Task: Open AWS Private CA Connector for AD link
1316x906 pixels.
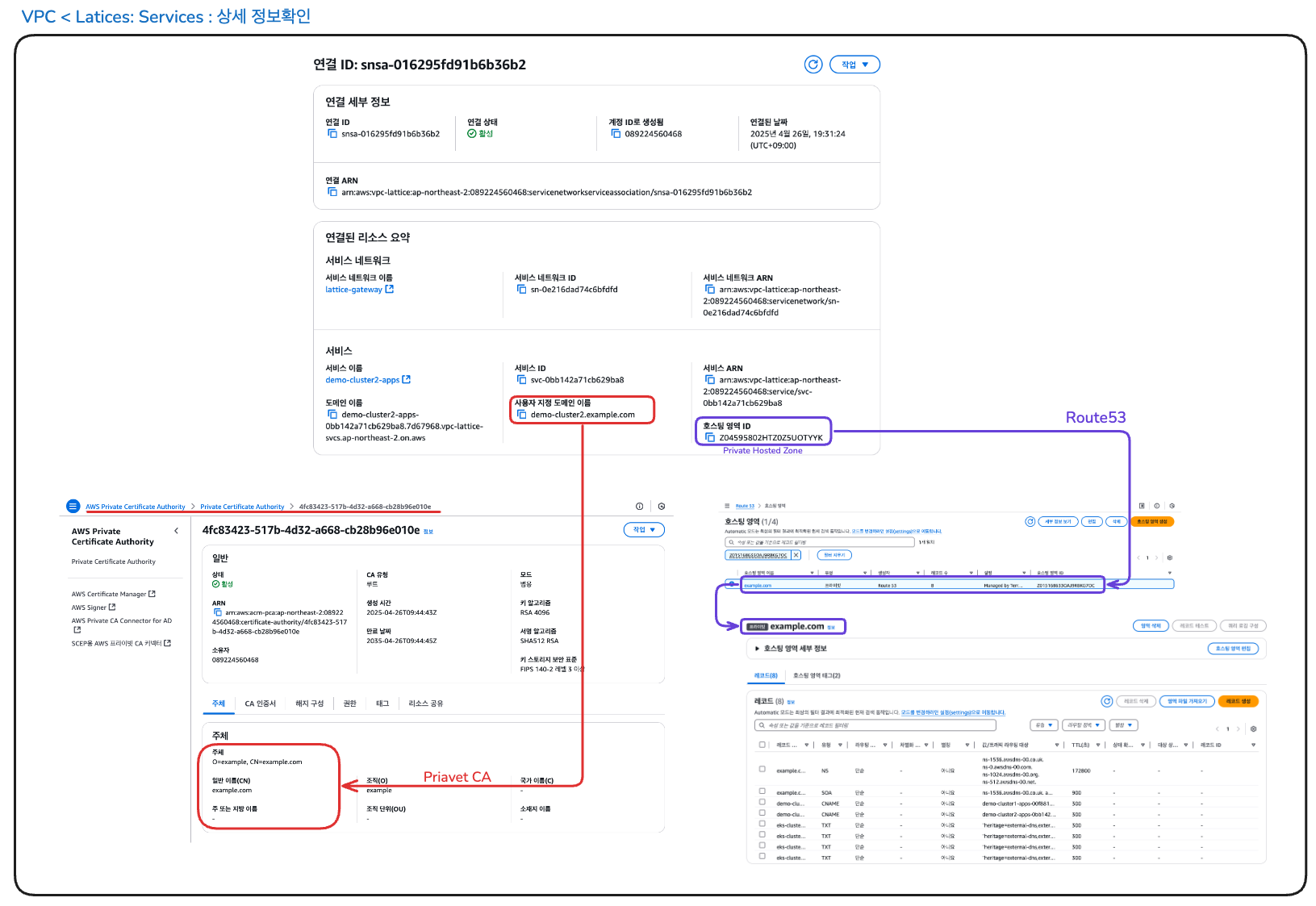Action: [122, 624]
